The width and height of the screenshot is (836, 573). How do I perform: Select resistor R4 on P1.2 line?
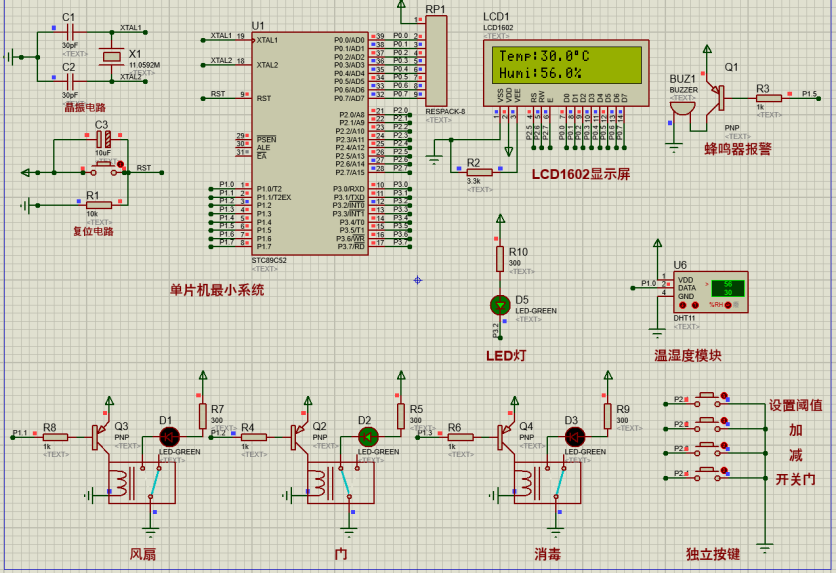(x=253, y=437)
